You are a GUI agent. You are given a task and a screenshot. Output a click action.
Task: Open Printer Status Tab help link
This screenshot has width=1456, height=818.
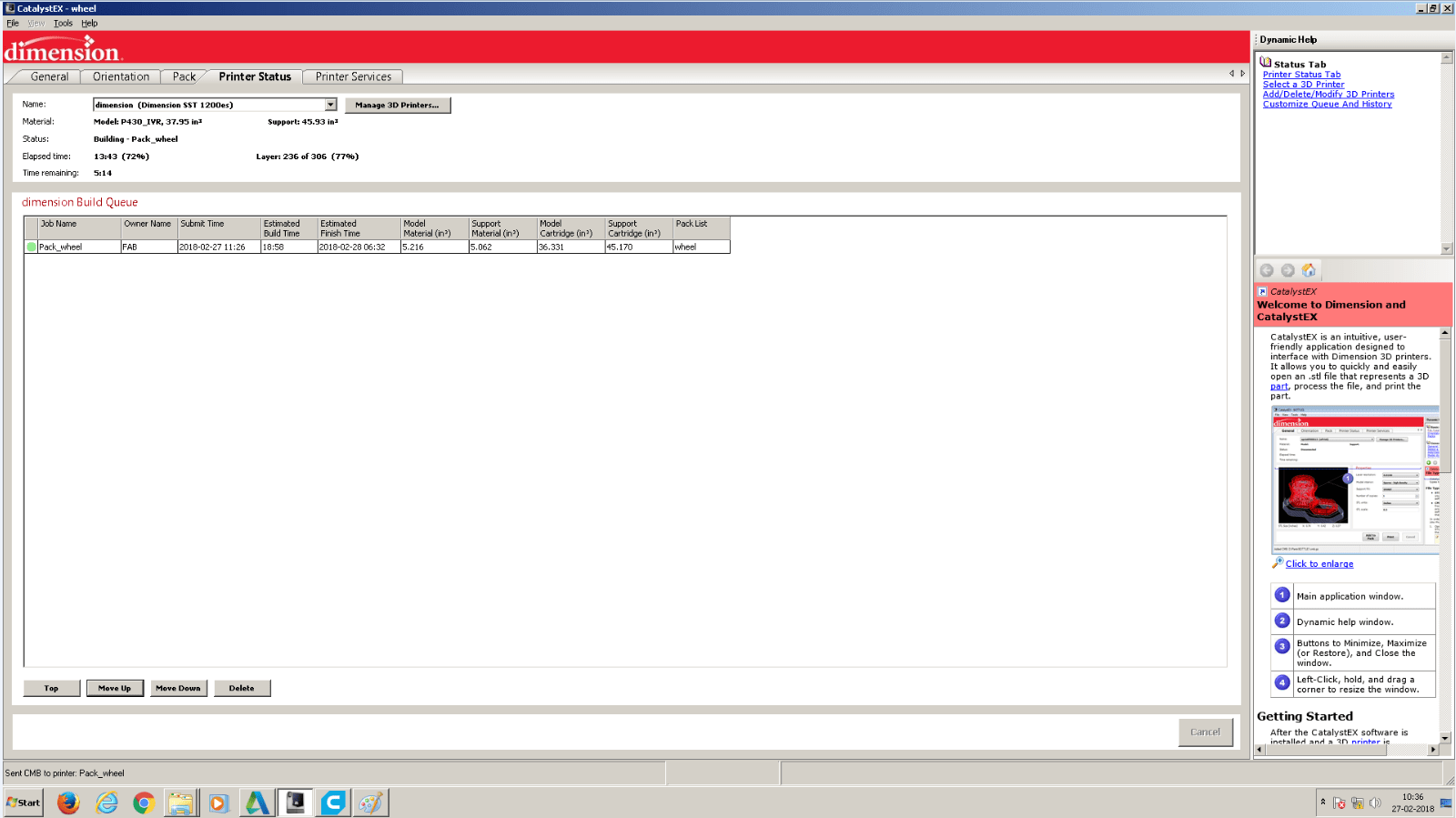click(x=1301, y=75)
